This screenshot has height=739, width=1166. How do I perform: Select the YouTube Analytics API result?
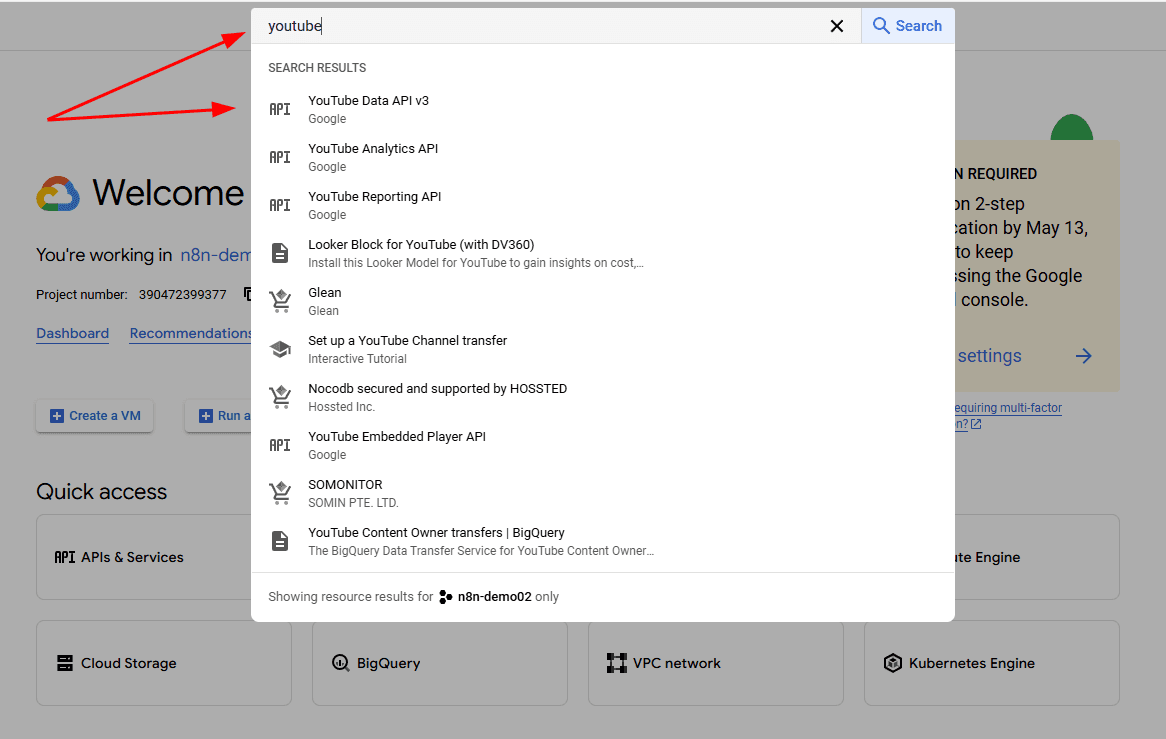coord(603,158)
